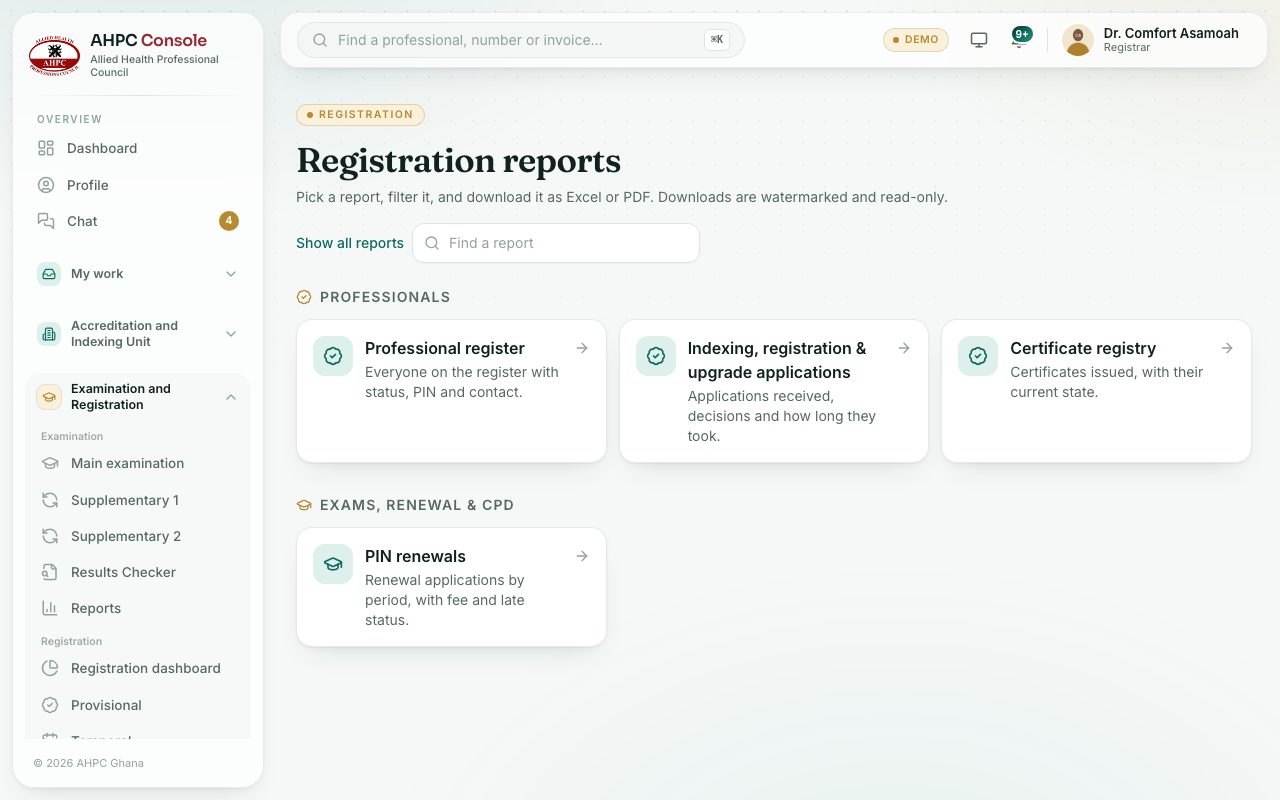Click the Certificate registry badge icon
The height and width of the screenshot is (800, 1280).
click(978, 356)
